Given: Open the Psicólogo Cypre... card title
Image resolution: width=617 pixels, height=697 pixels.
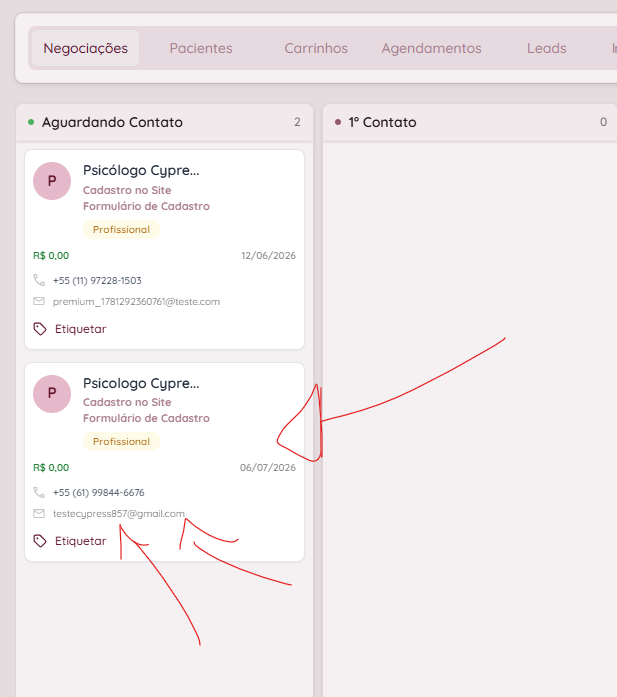Looking at the screenshot, I should [141, 170].
